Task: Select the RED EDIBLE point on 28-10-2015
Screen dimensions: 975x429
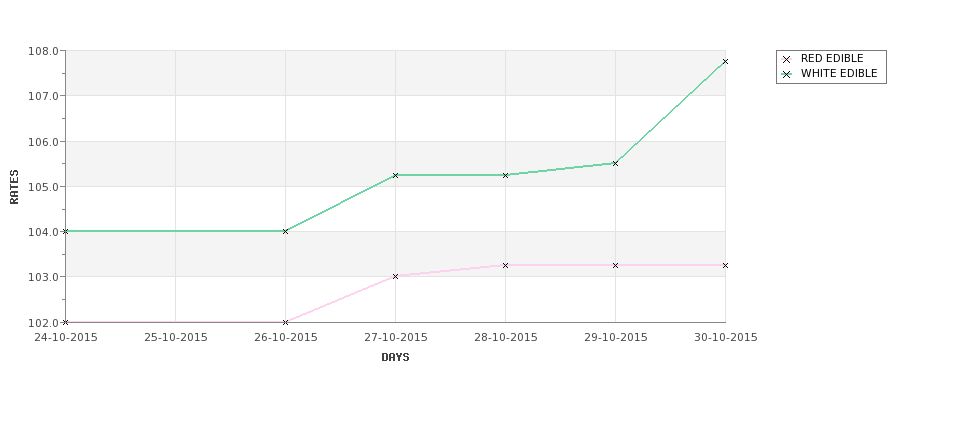Action: pyautogui.click(x=506, y=265)
